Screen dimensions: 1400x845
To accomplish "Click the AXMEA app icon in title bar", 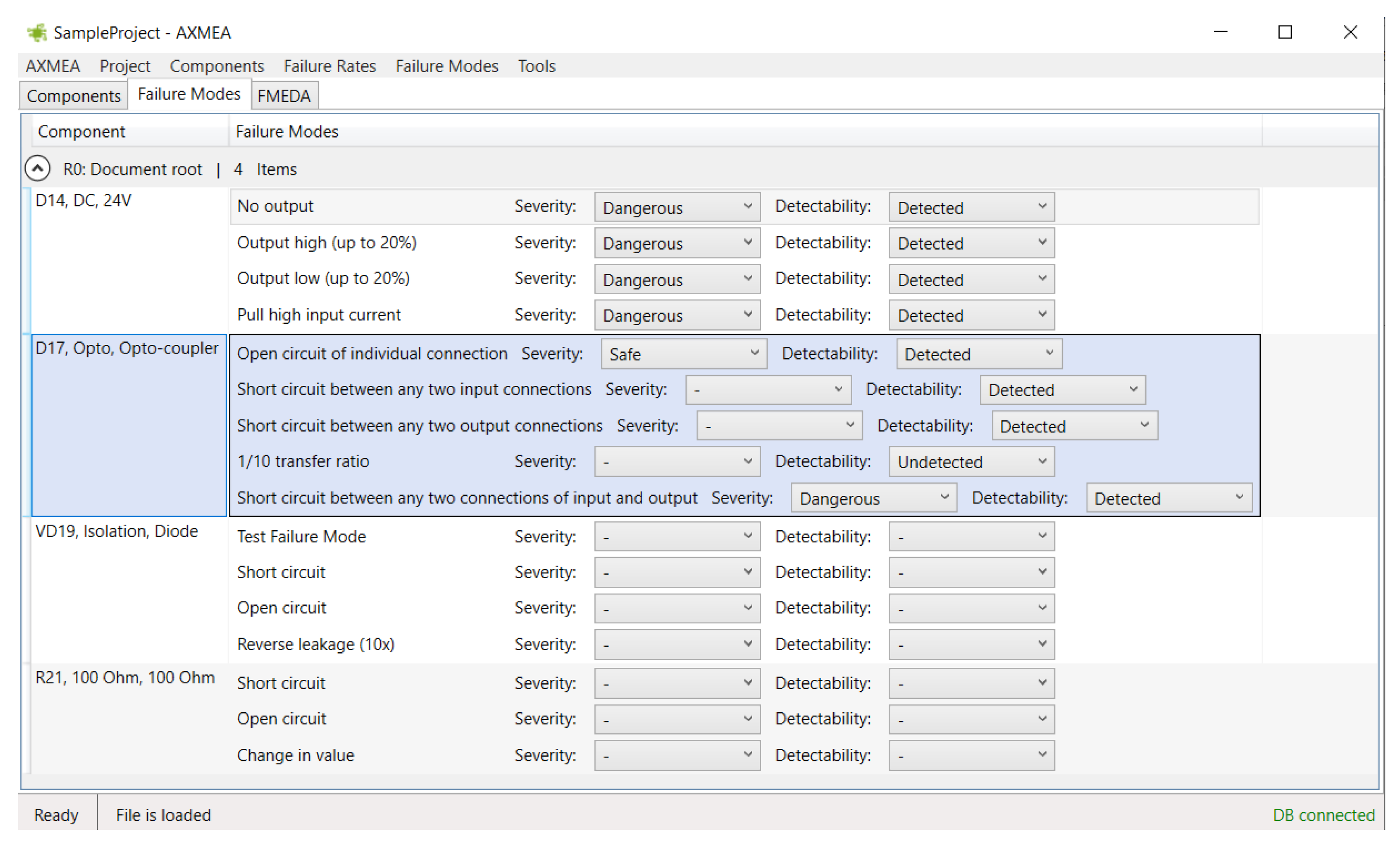I will click(x=37, y=33).
